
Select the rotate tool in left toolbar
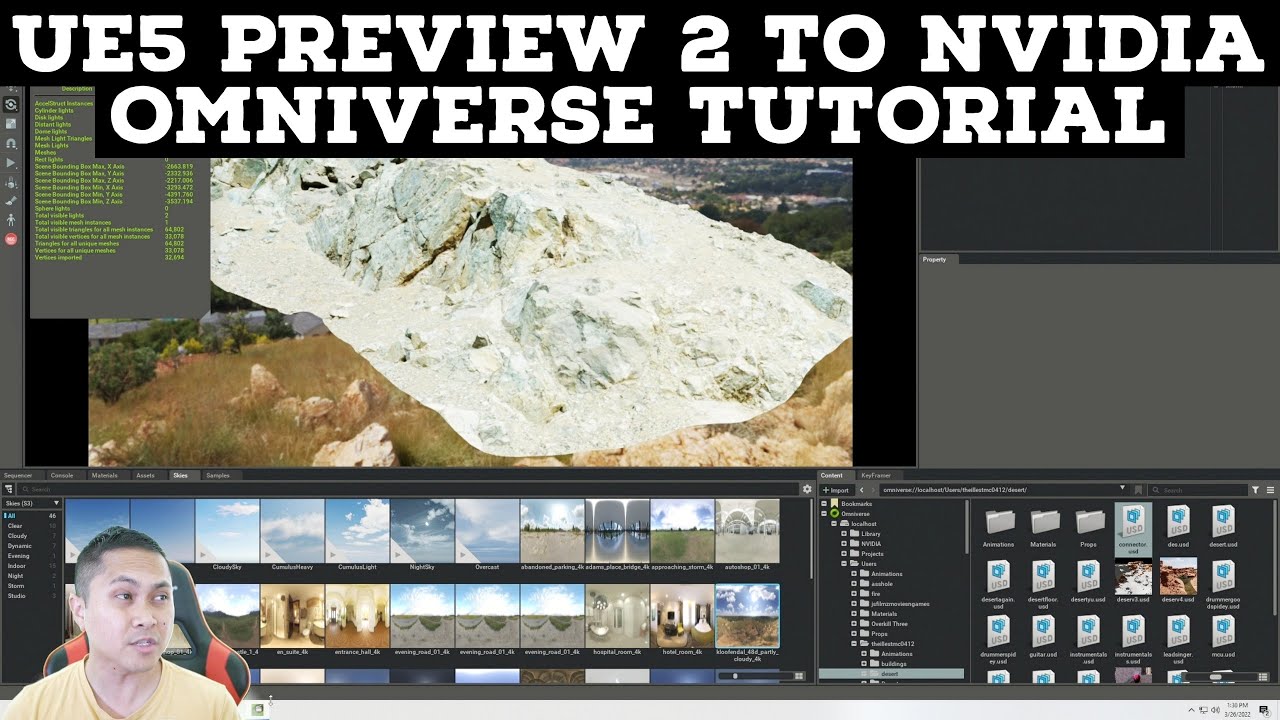click(x=11, y=104)
